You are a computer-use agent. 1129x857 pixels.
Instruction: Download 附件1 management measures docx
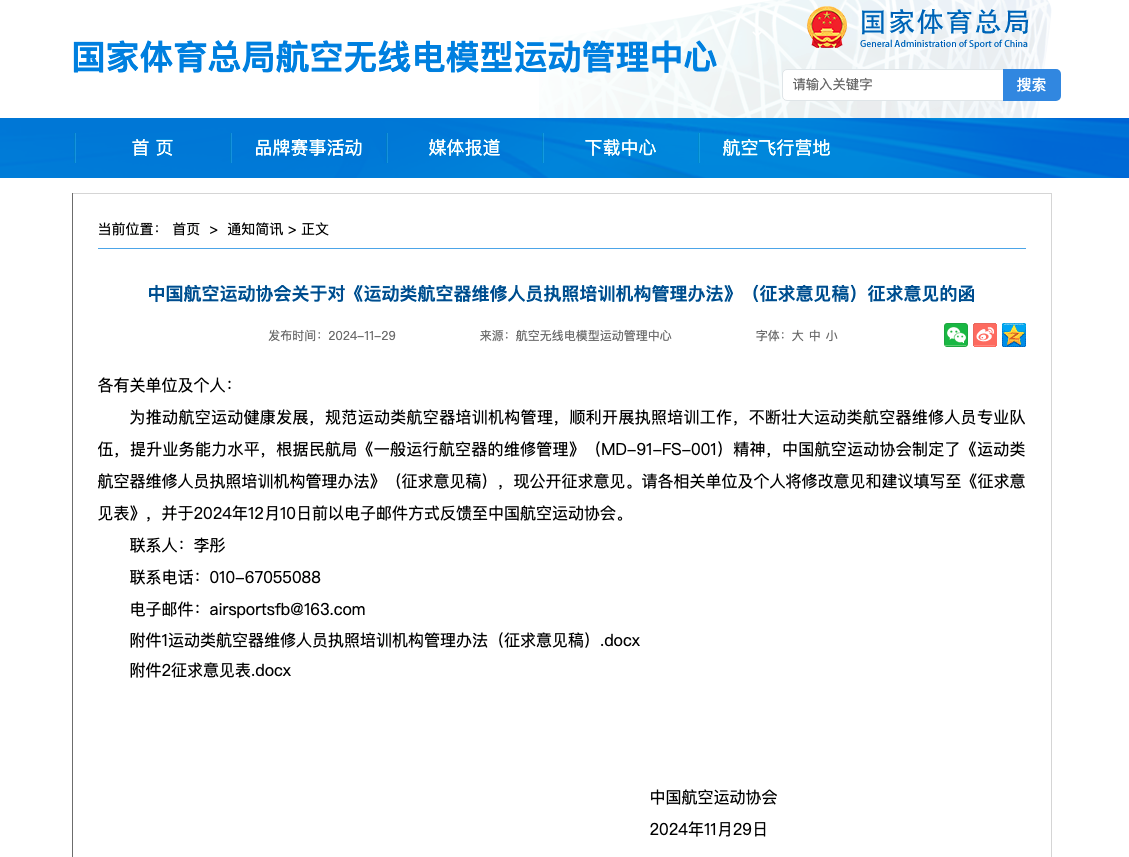[x=385, y=640]
